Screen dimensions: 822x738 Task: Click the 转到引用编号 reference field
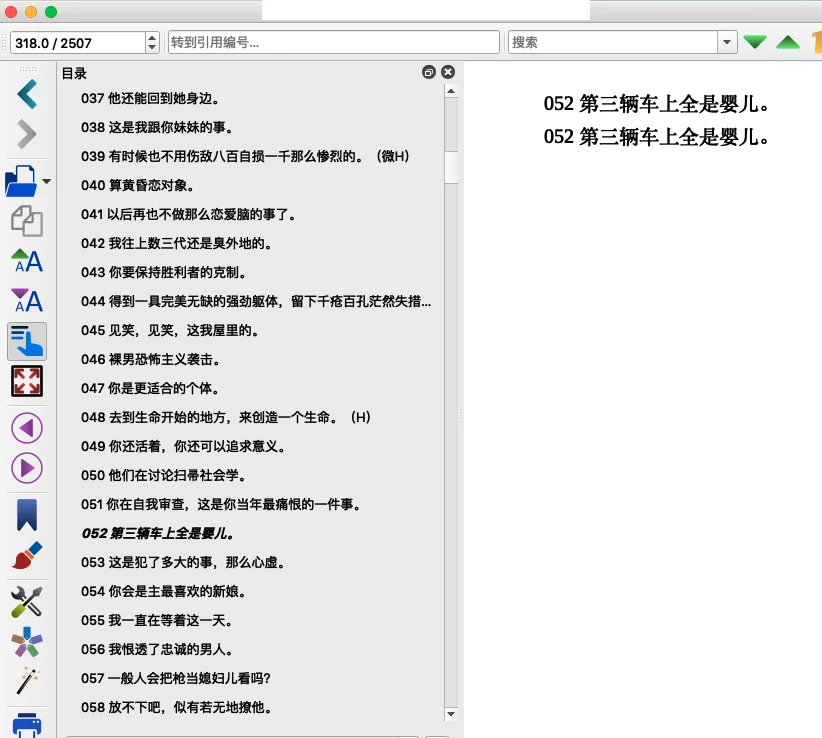pos(333,42)
